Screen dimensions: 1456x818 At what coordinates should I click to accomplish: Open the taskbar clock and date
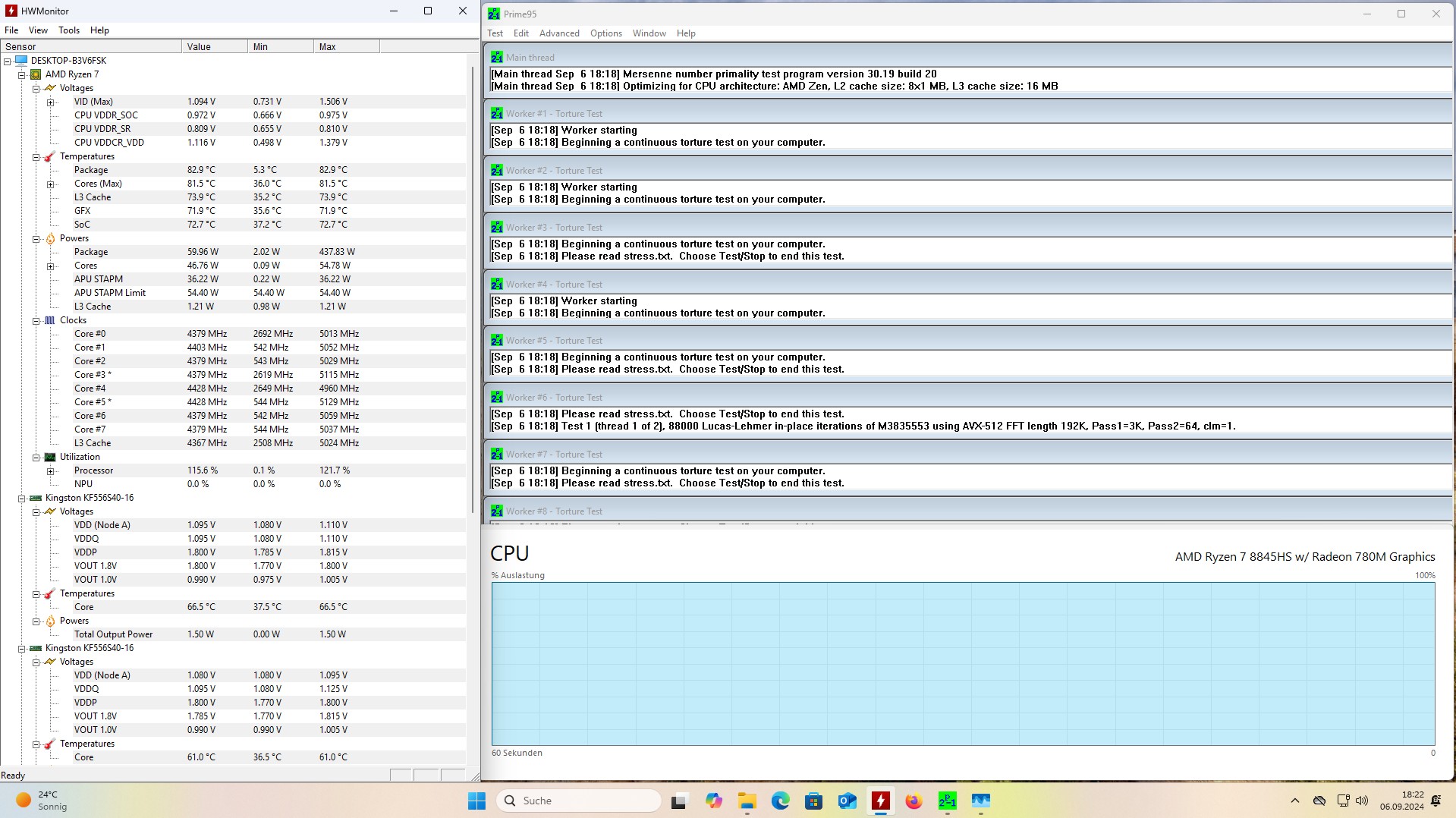tap(1402, 801)
